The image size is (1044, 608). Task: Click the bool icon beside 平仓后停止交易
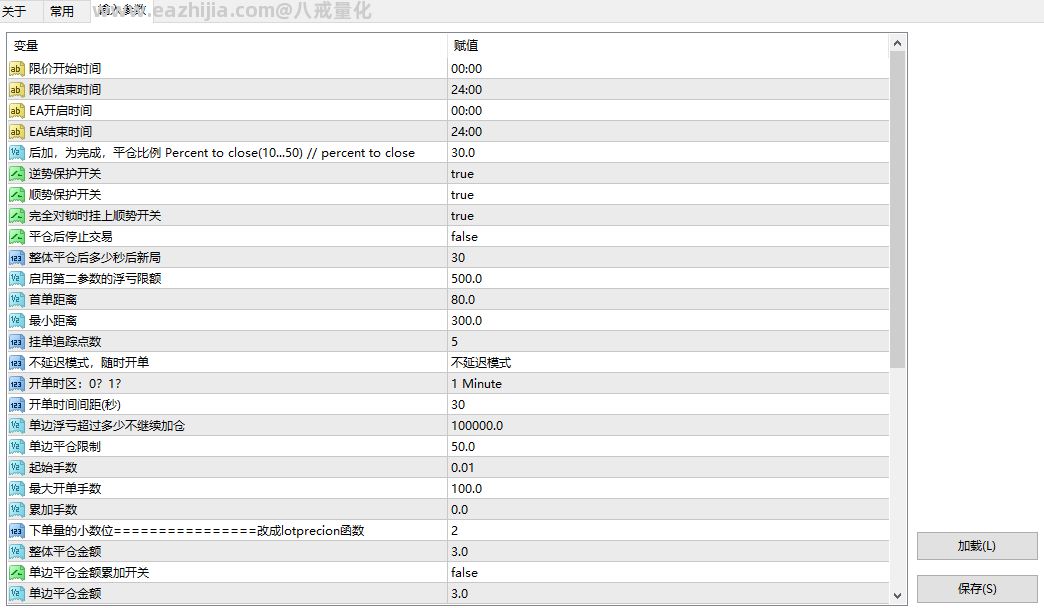pos(17,236)
